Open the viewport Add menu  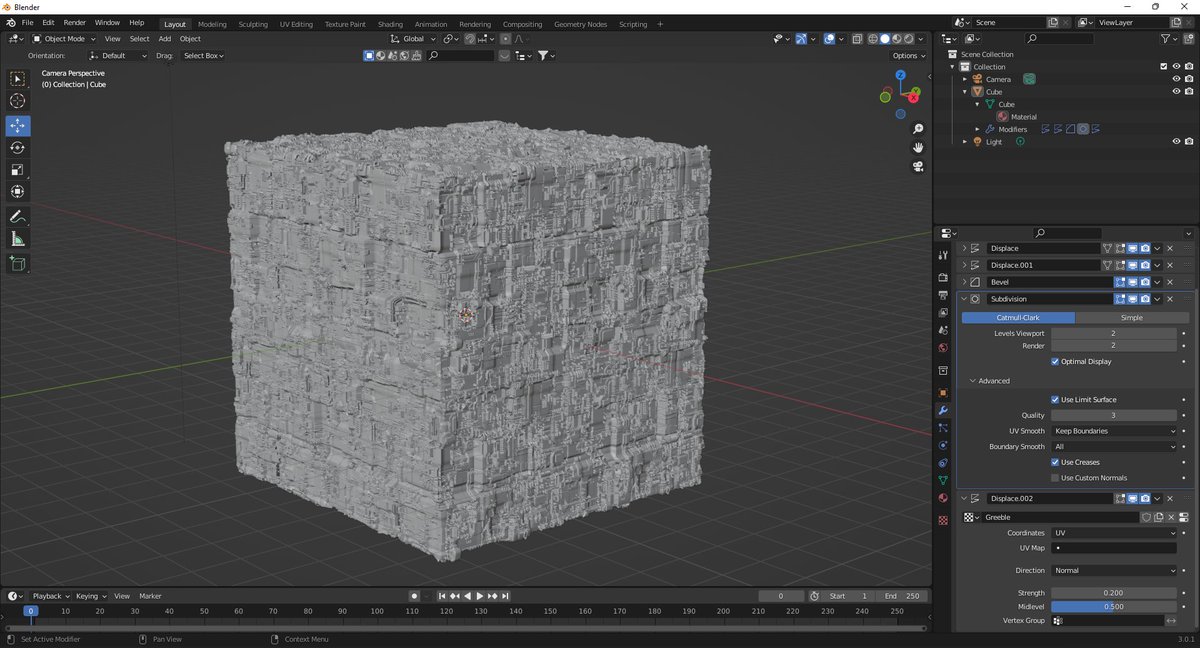point(164,39)
